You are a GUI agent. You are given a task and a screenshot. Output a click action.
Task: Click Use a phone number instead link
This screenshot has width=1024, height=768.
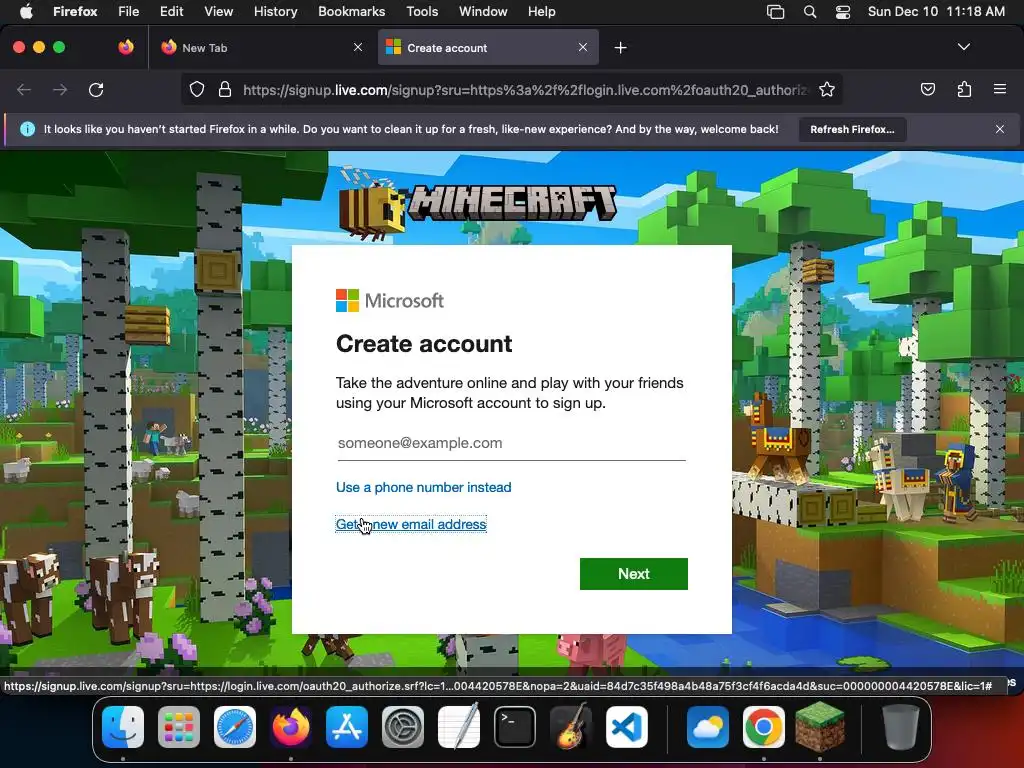pyautogui.click(x=423, y=487)
